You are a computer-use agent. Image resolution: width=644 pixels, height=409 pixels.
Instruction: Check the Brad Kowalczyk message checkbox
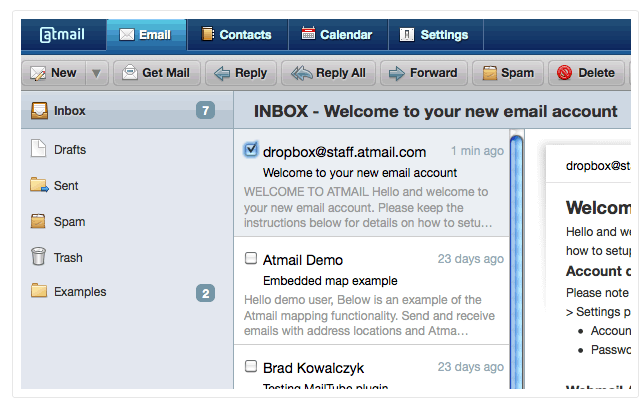[251, 366]
